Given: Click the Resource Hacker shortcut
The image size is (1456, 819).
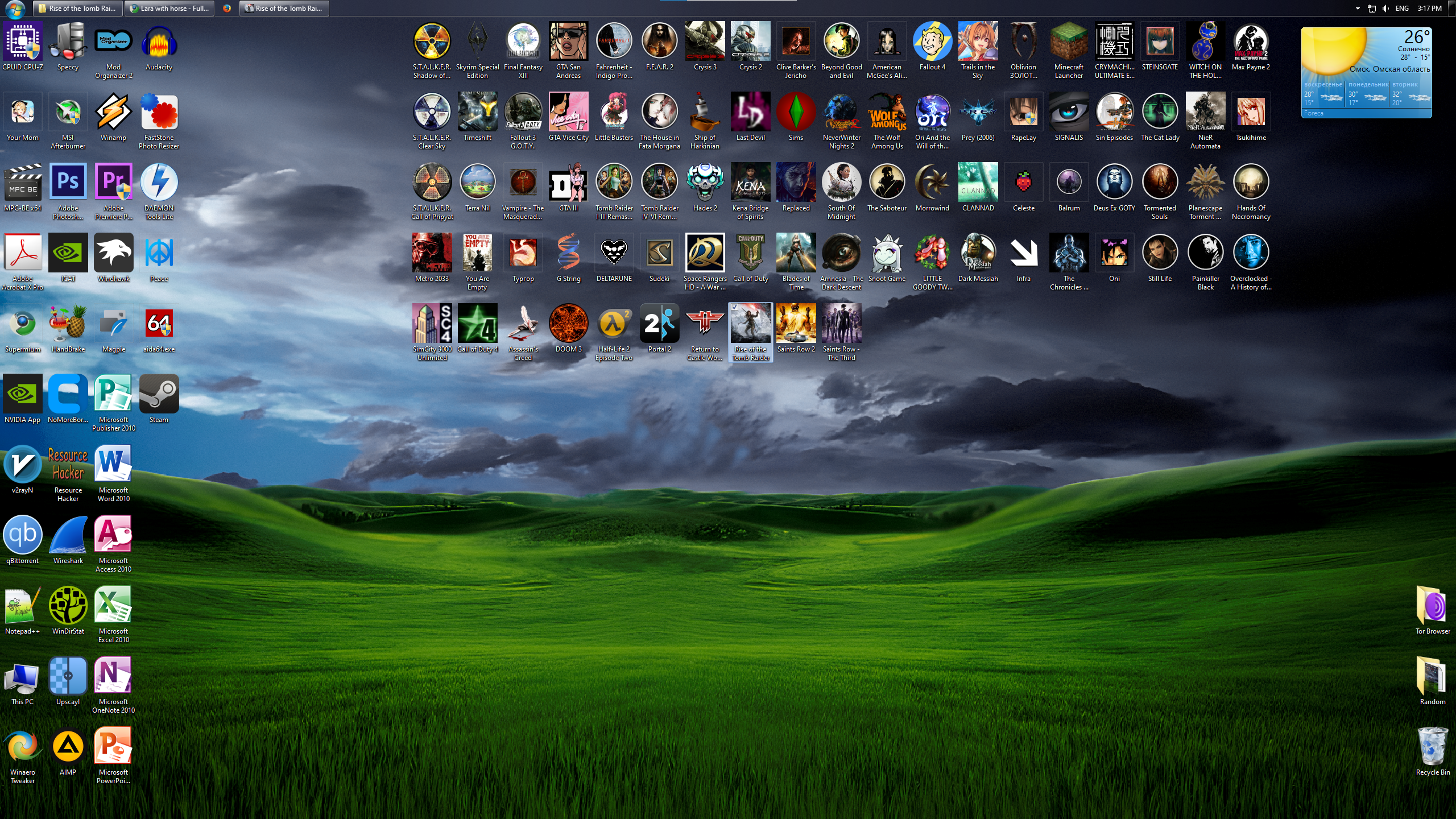Looking at the screenshot, I should tap(68, 464).
